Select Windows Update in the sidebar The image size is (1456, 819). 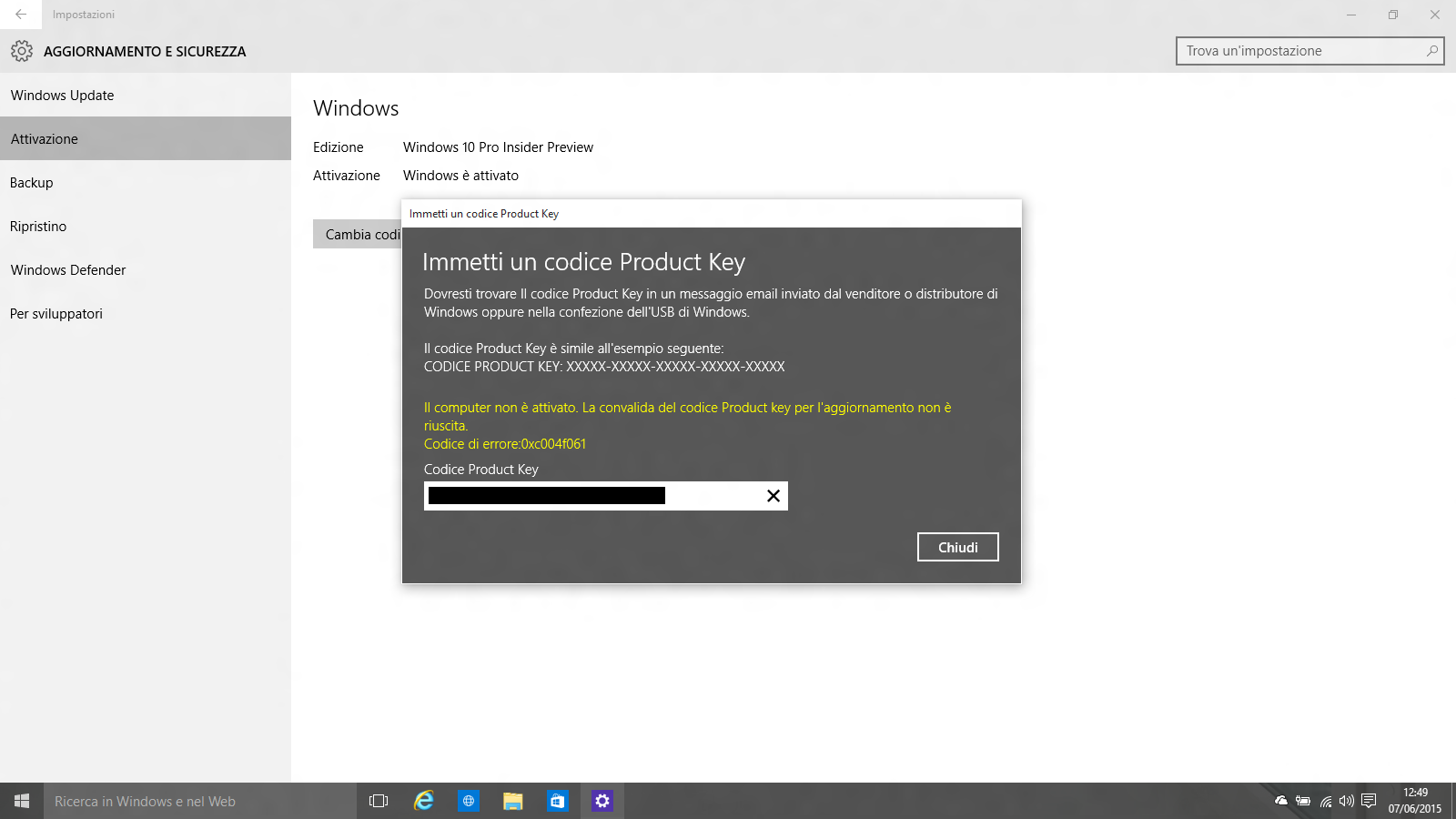click(x=146, y=95)
